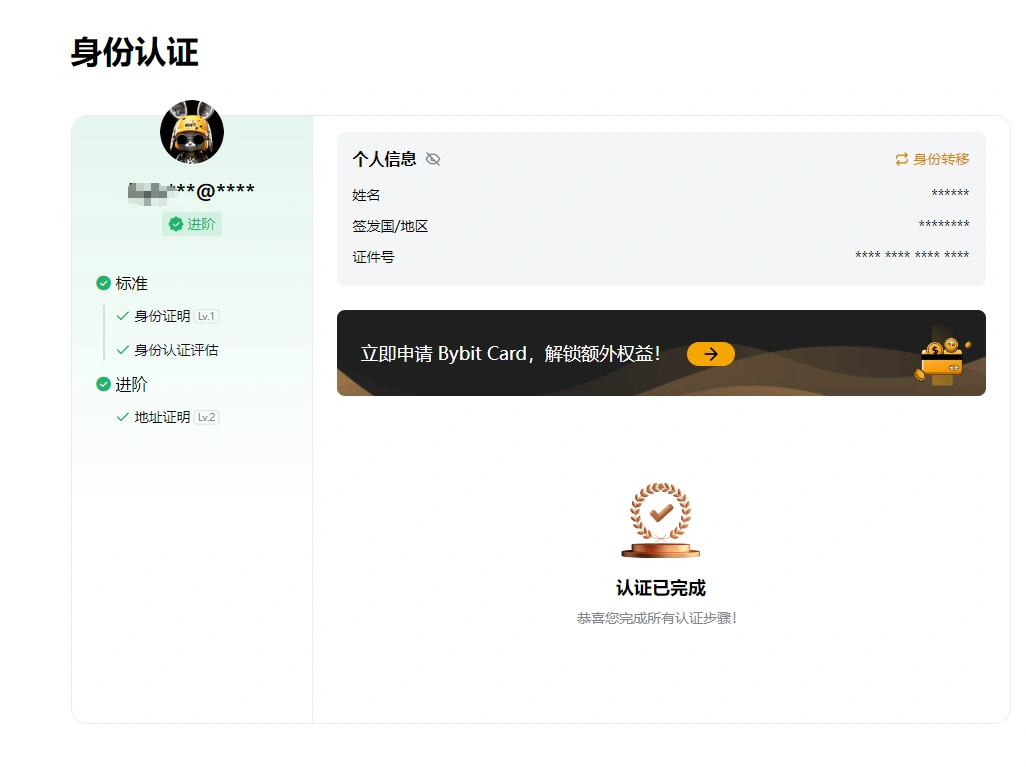Click the Lv.2 level tag
The height and width of the screenshot is (767, 1026).
(x=207, y=417)
